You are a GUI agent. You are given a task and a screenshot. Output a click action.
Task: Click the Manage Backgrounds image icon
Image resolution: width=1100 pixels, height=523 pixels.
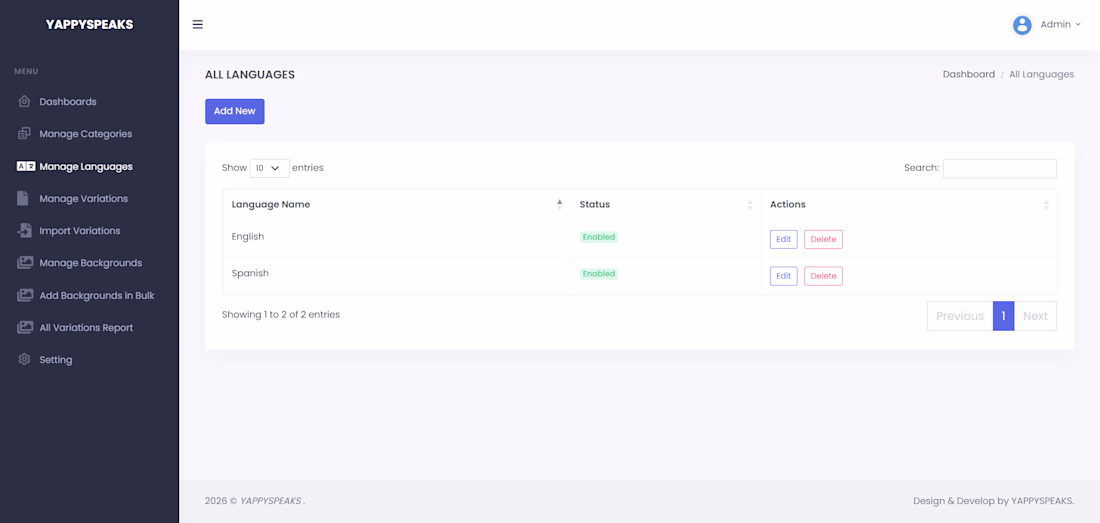coord(25,262)
